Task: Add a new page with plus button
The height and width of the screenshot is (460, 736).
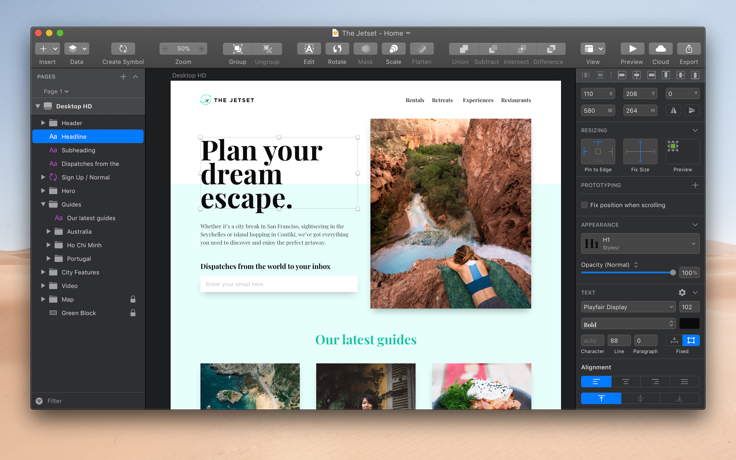Action: click(123, 77)
